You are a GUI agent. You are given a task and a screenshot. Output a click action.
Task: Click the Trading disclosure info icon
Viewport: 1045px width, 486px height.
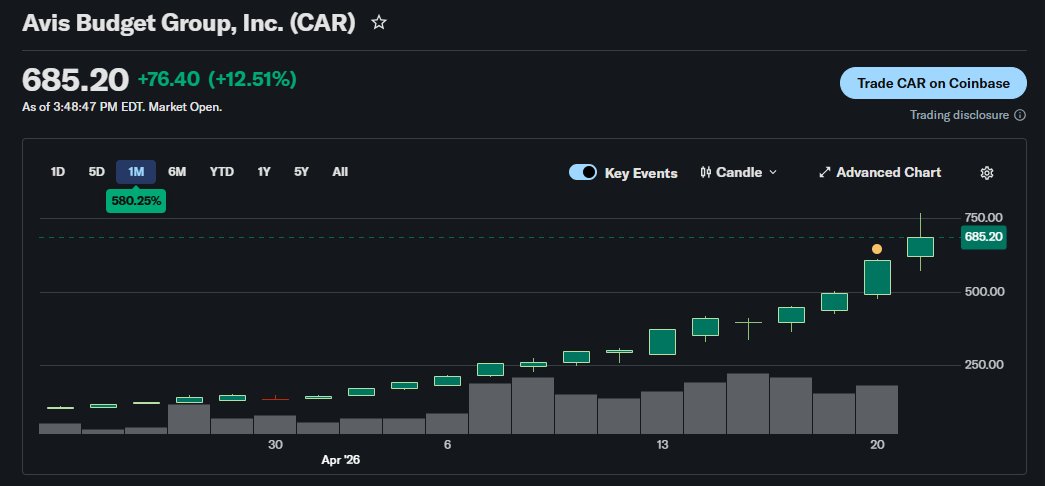coord(1020,115)
